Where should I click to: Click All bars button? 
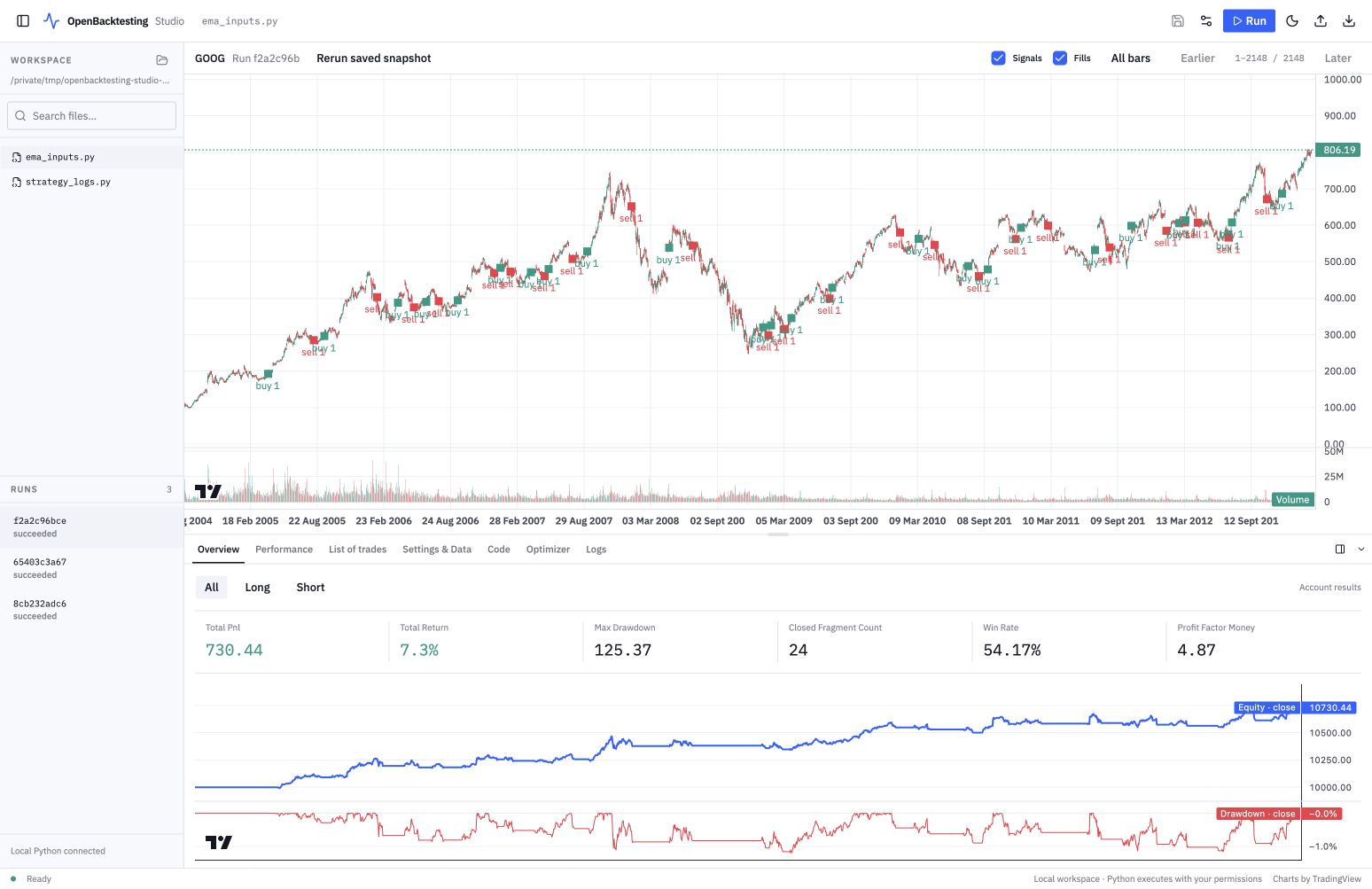[x=1131, y=58]
